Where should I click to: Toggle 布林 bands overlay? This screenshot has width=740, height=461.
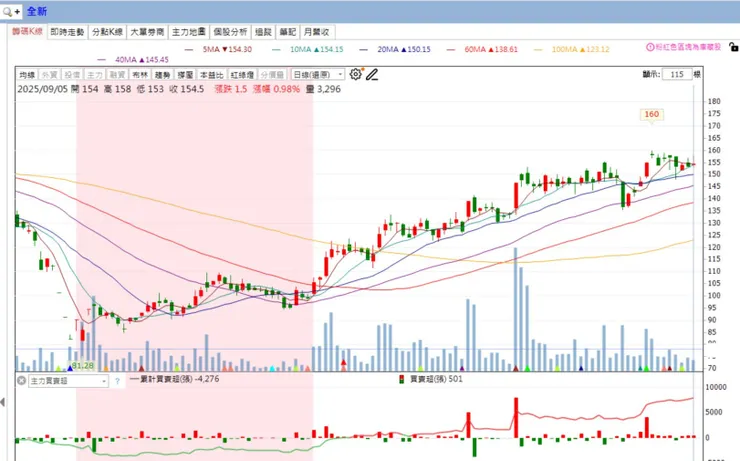coord(140,75)
